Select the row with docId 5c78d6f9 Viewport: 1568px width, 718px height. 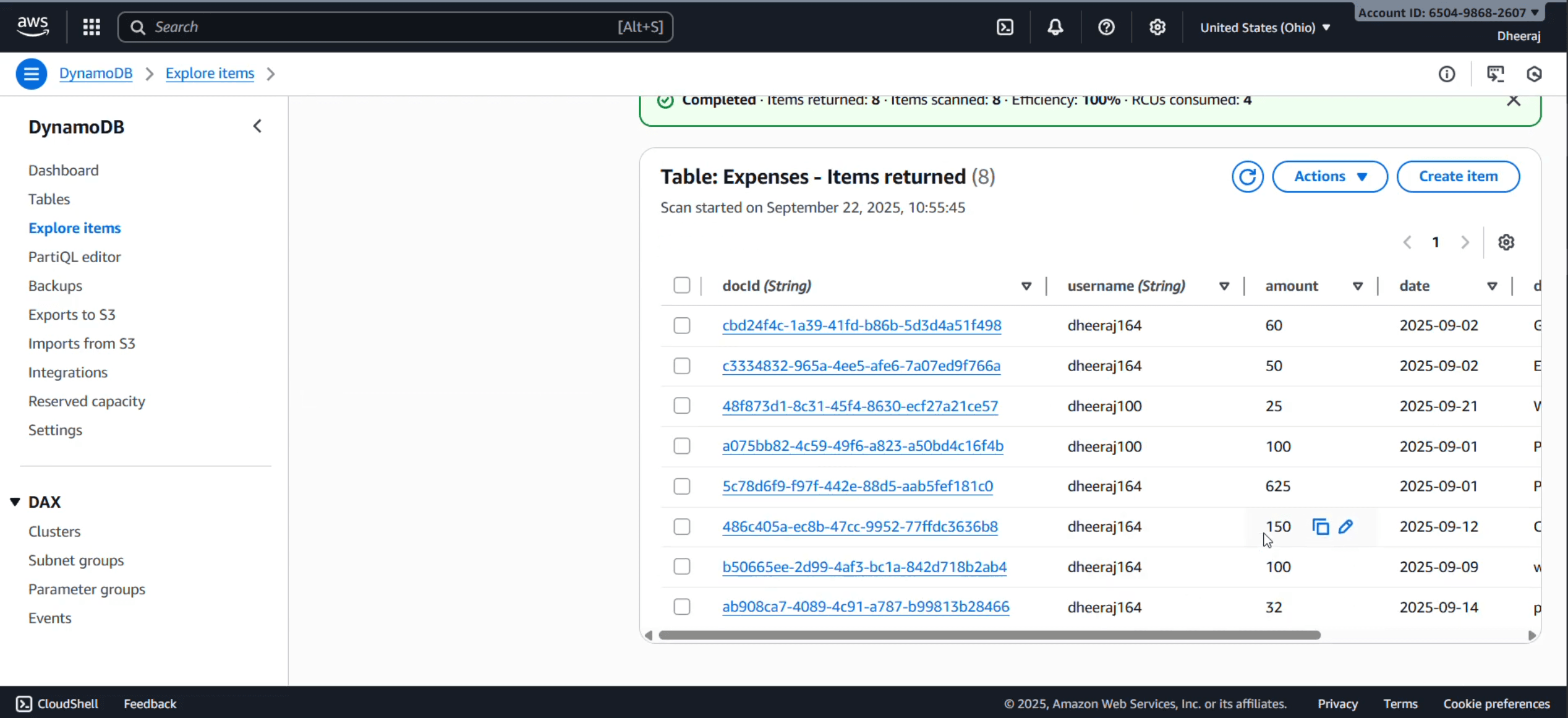(682, 487)
